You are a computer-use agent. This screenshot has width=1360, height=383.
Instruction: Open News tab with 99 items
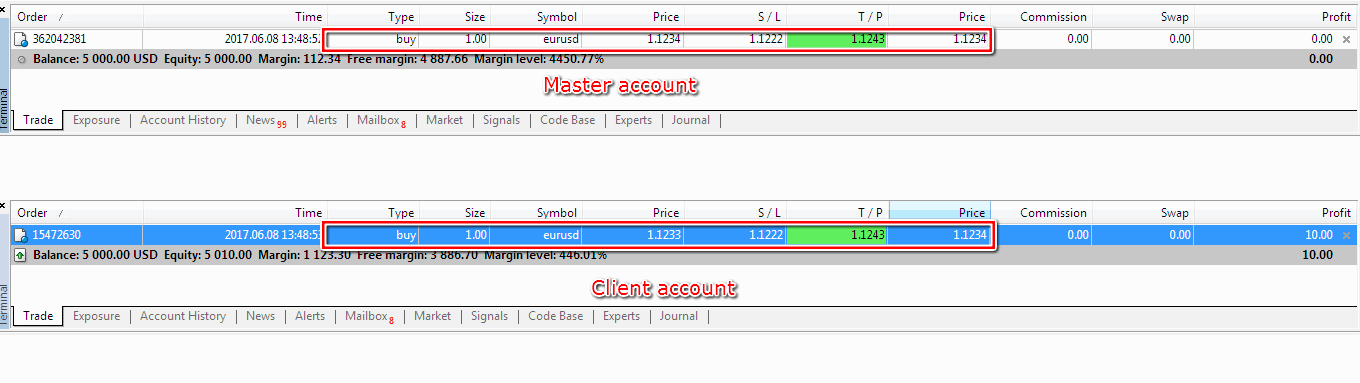click(x=266, y=120)
